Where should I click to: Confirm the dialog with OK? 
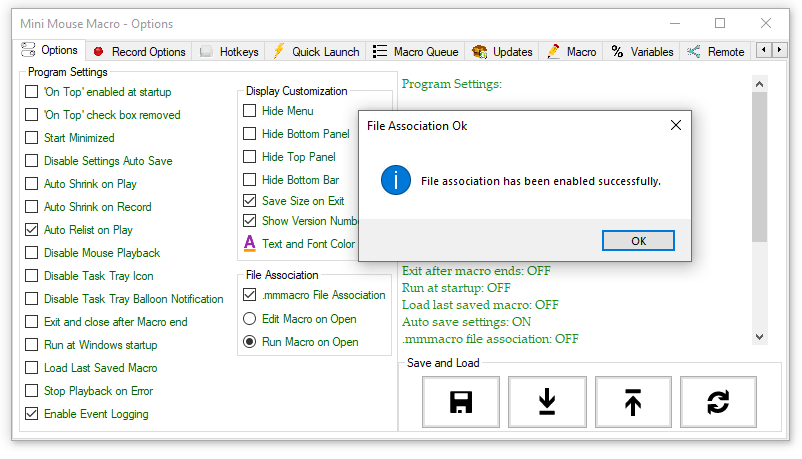click(x=638, y=241)
